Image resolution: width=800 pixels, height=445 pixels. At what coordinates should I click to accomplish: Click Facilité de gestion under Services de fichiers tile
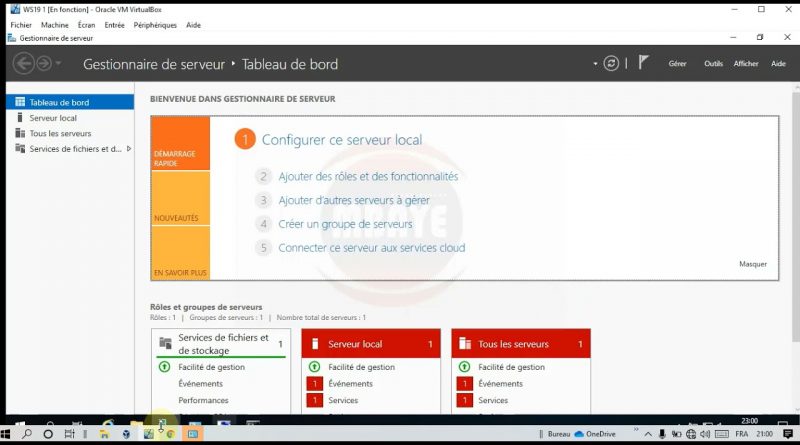tap(211, 367)
